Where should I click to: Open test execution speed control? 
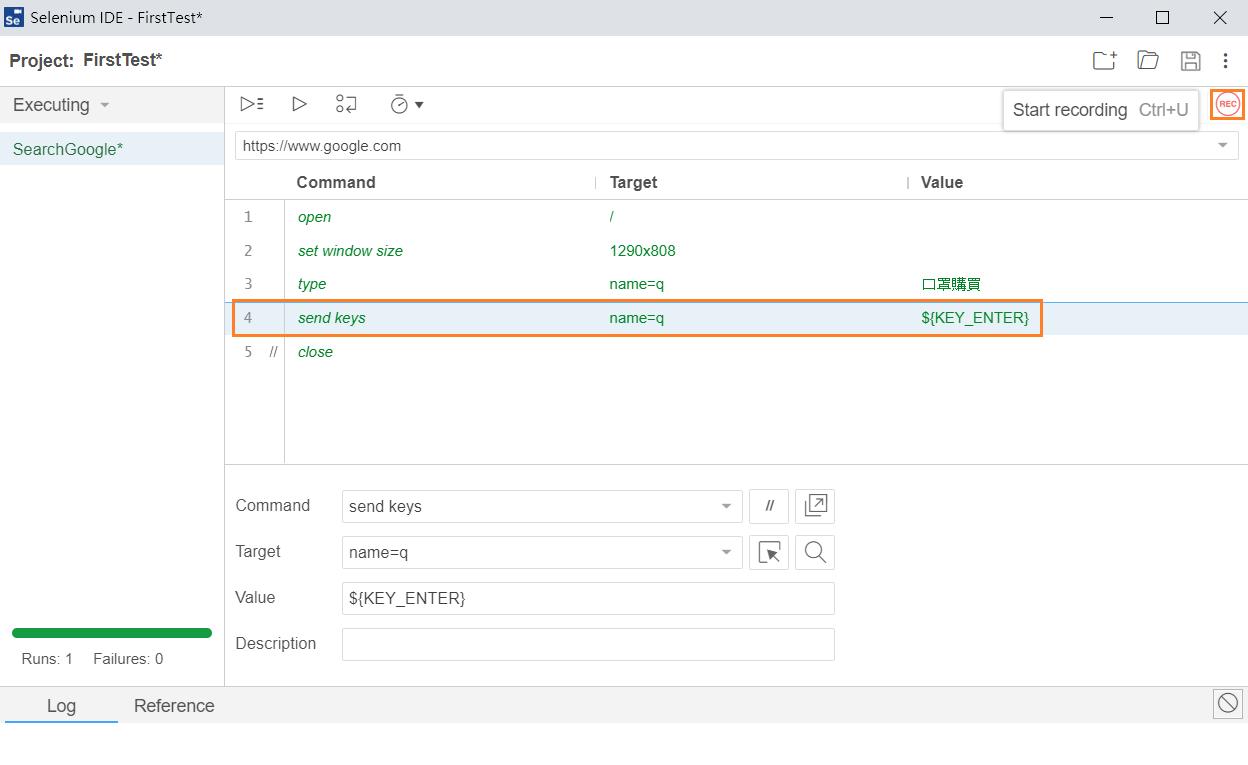(406, 104)
